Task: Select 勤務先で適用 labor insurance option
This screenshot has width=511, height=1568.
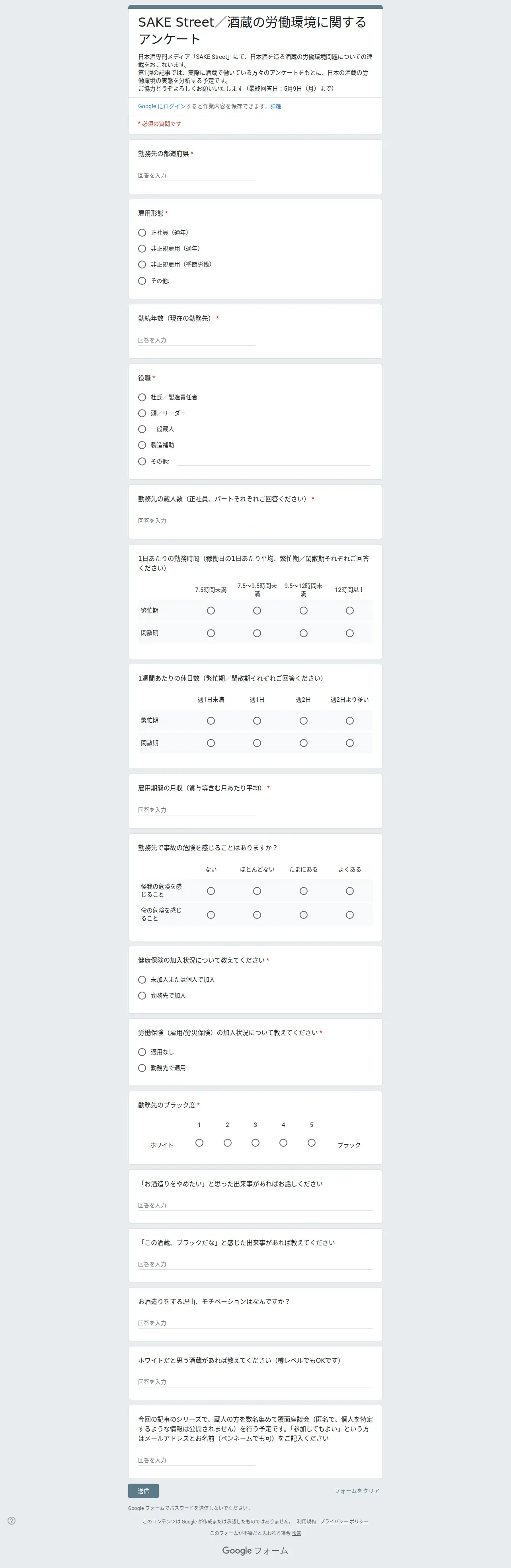Action: tap(142, 1068)
